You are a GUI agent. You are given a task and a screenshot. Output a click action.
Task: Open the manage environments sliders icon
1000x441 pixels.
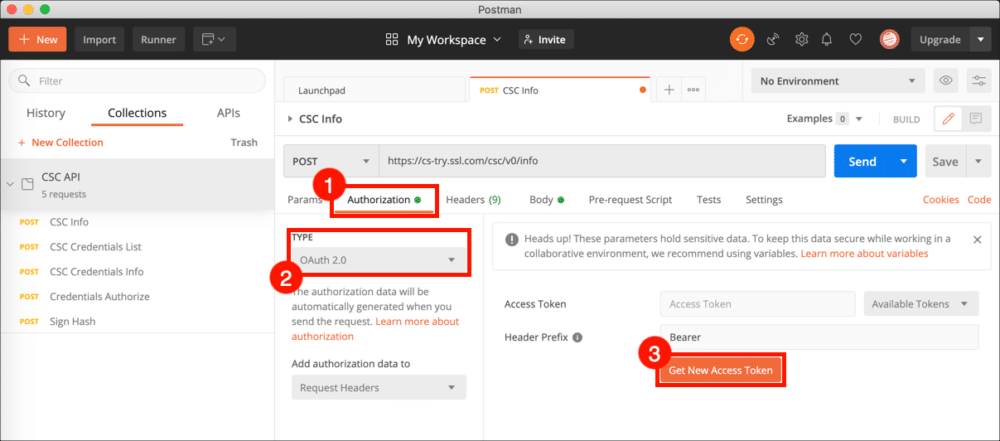point(975,81)
